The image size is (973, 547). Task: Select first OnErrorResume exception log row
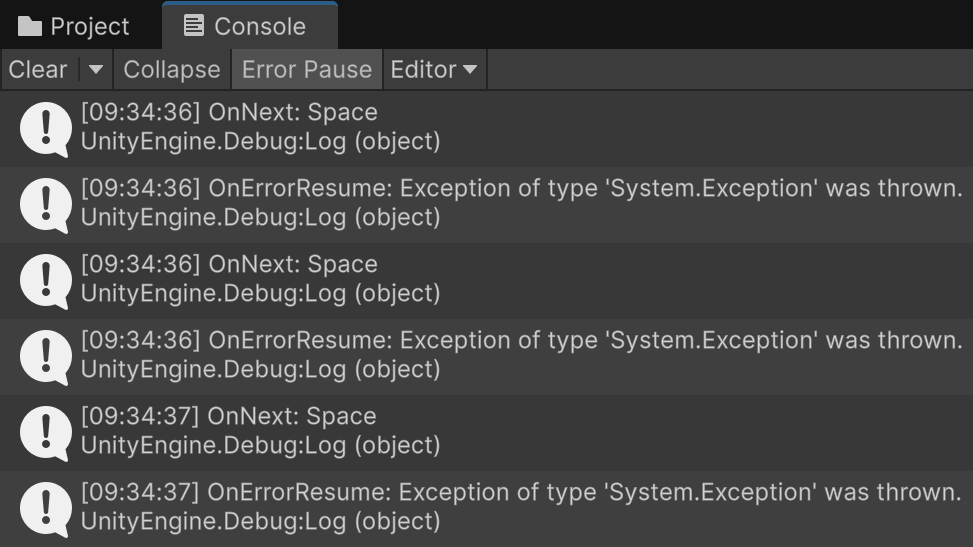[520, 204]
